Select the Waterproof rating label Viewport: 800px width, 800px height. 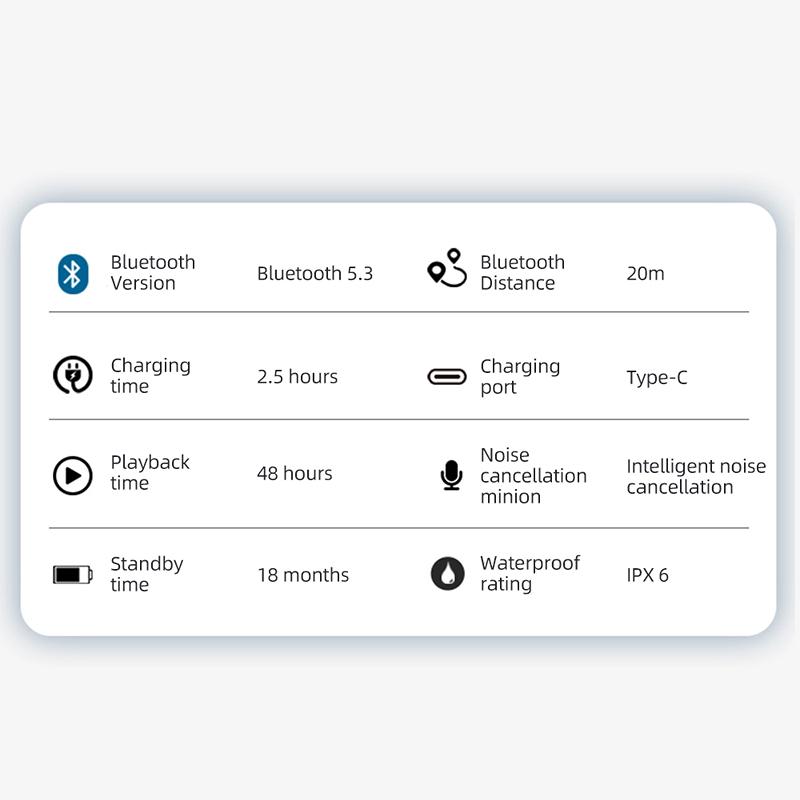point(530,574)
